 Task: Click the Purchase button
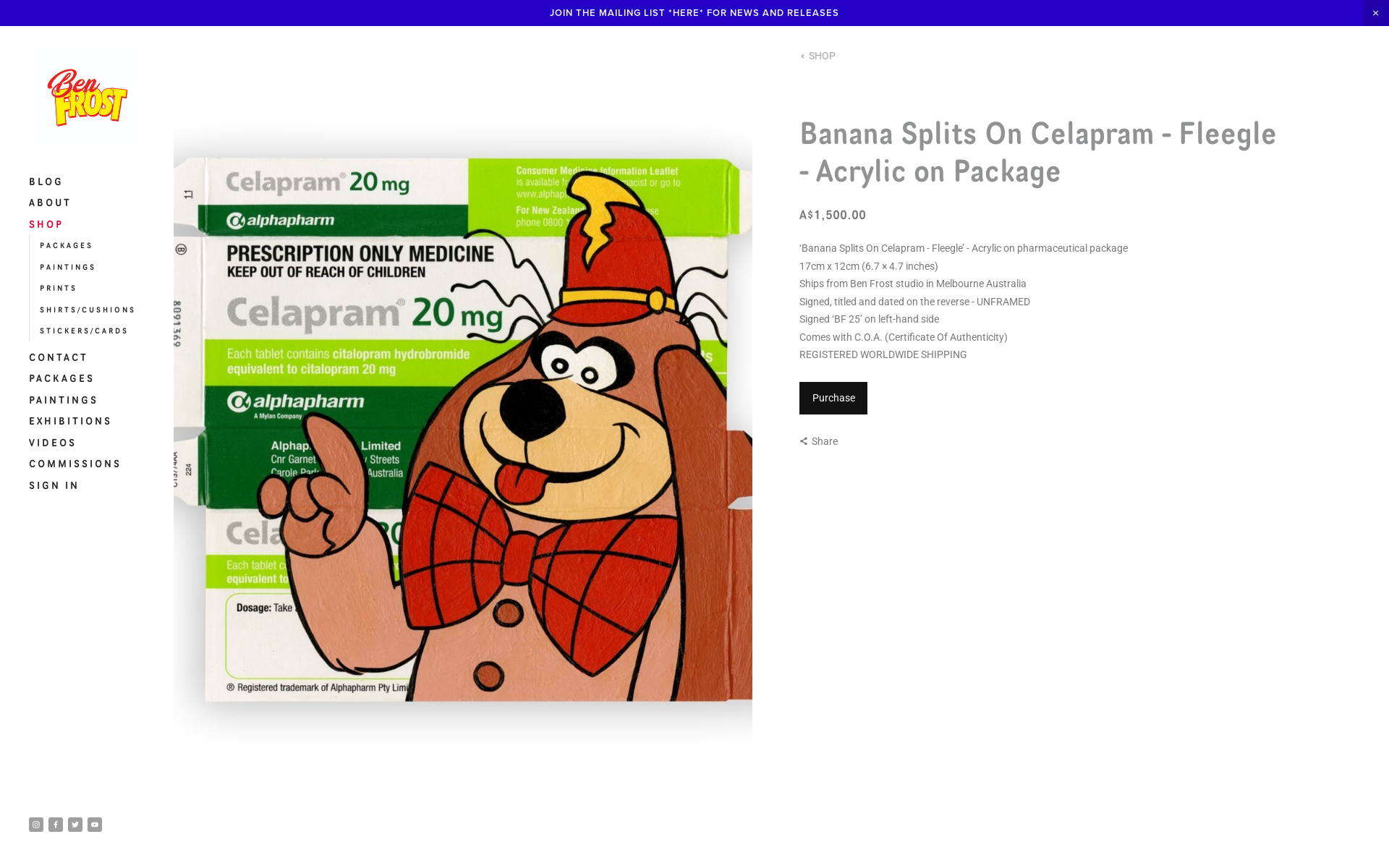(x=833, y=398)
